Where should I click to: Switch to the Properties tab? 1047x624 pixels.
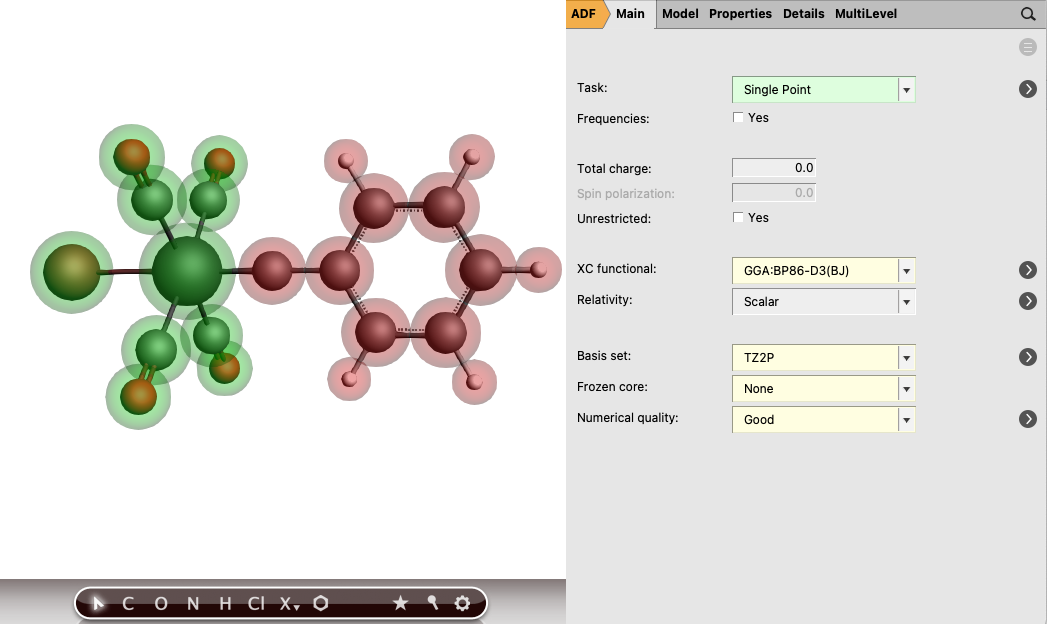point(740,14)
